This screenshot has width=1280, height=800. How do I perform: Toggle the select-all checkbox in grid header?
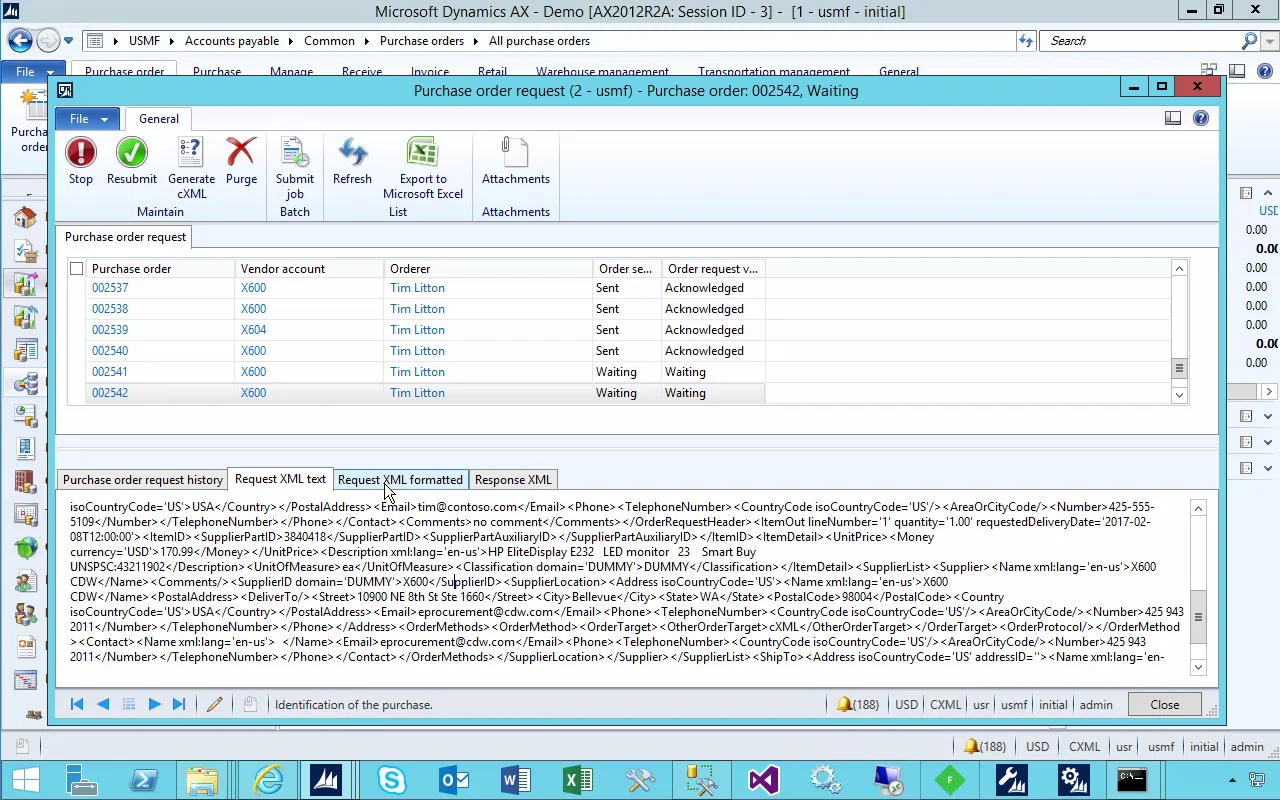pyautogui.click(x=77, y=269)
